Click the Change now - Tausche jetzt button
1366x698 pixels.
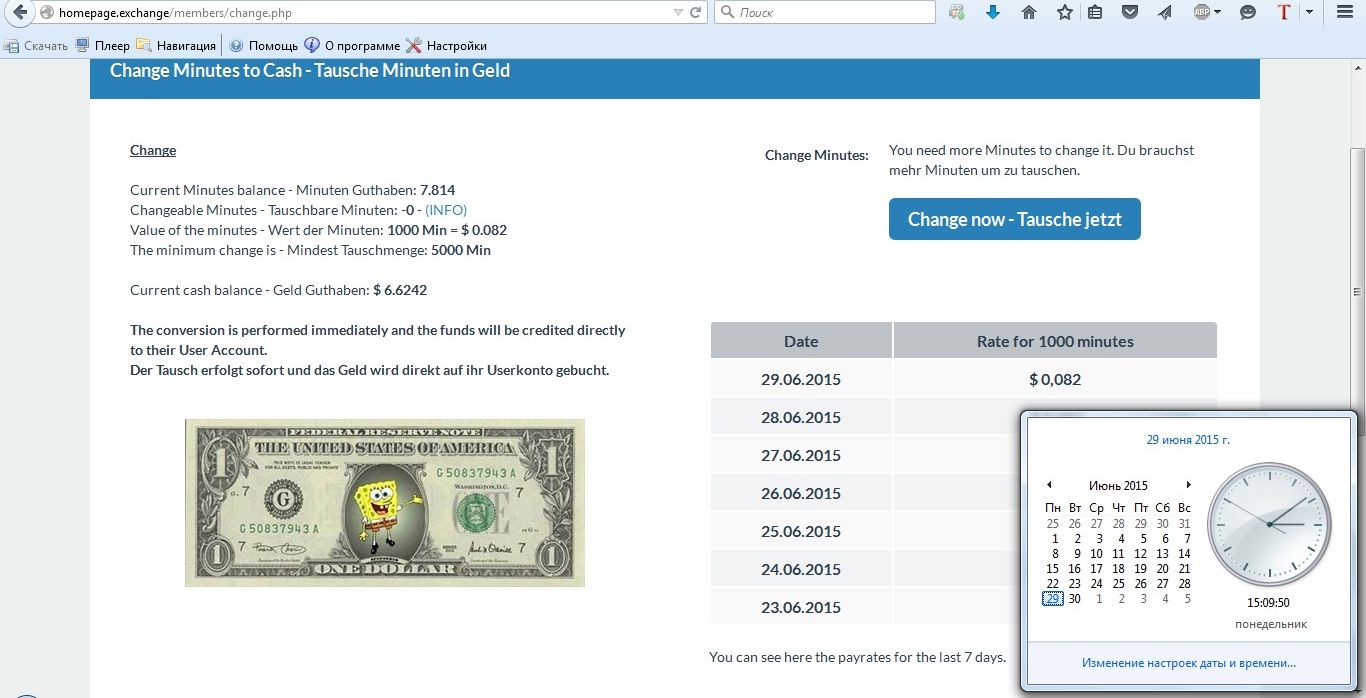(x=1015, y=219)
